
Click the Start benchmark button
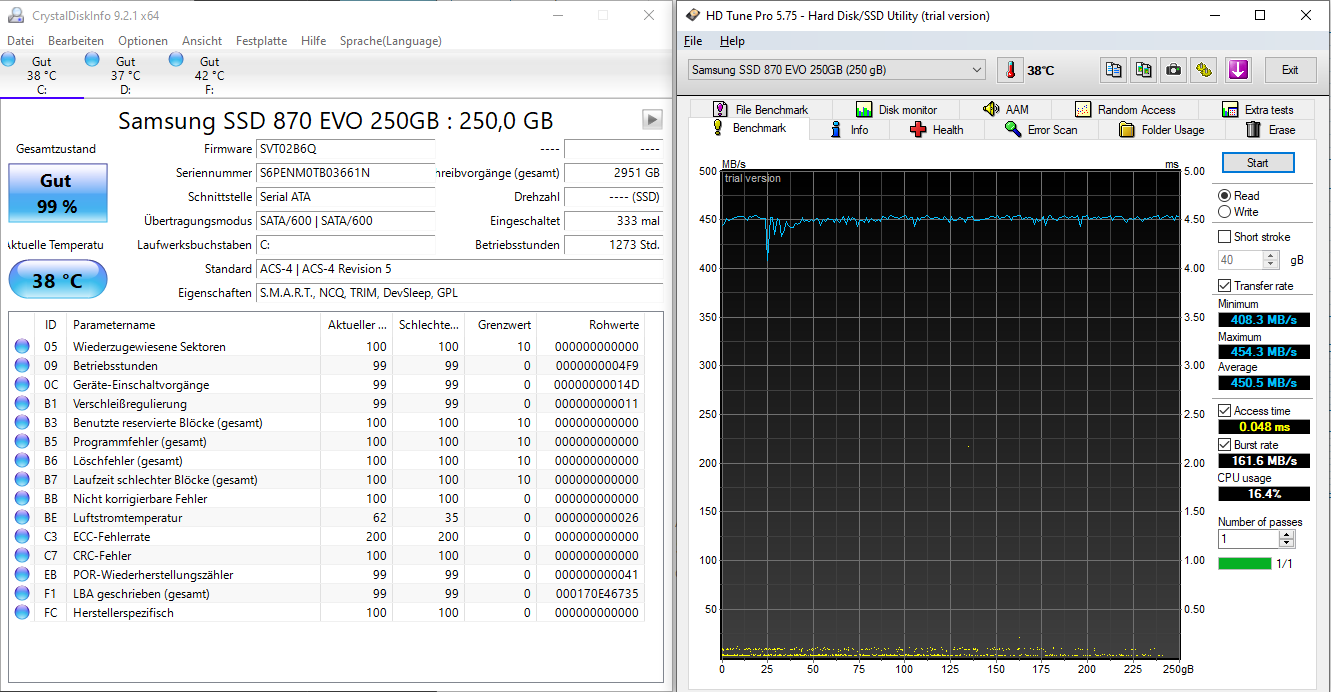point(1257,163)
